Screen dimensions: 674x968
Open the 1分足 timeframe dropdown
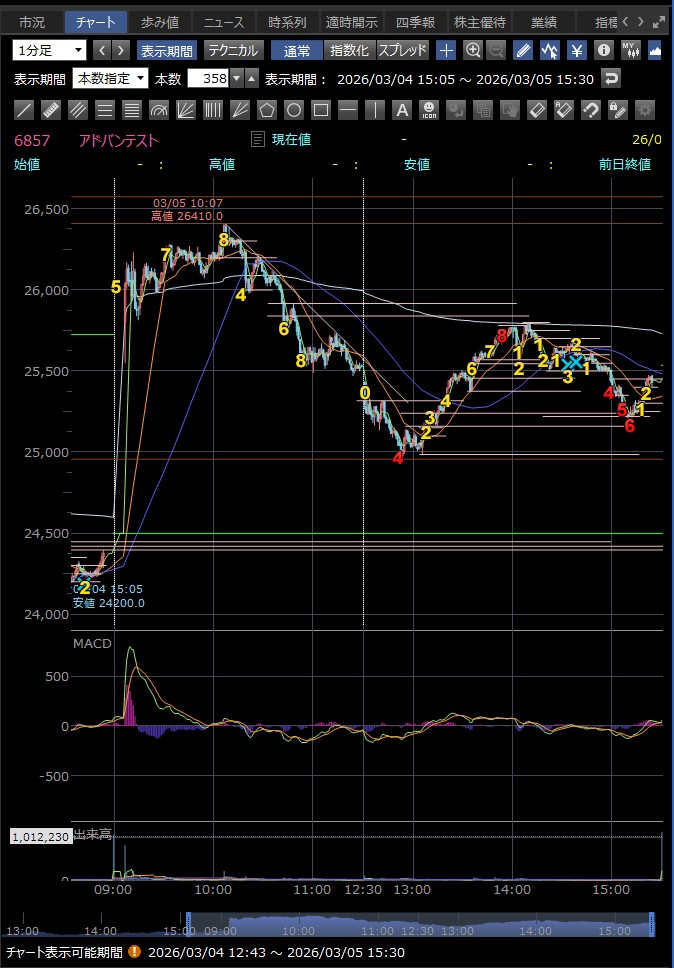(x=50, y=50)
